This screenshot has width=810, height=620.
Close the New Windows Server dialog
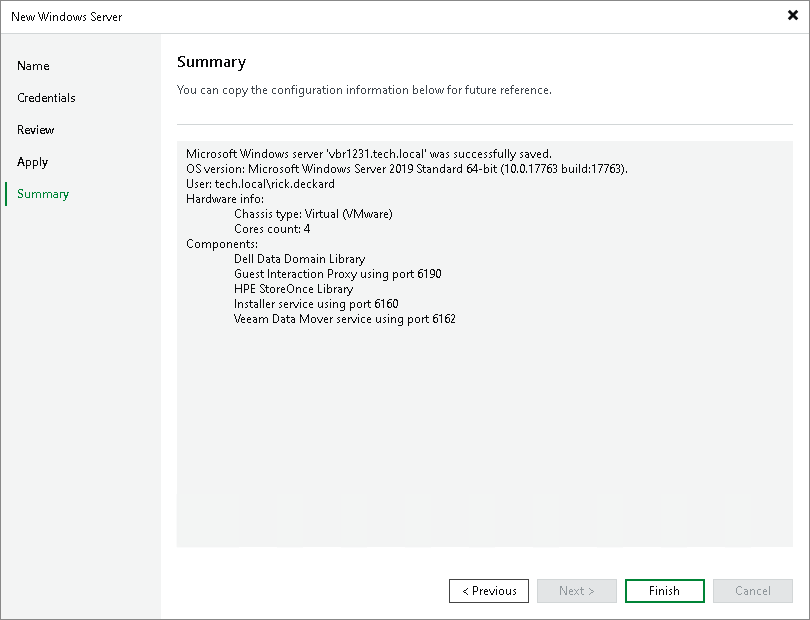[x=792, y=16]
